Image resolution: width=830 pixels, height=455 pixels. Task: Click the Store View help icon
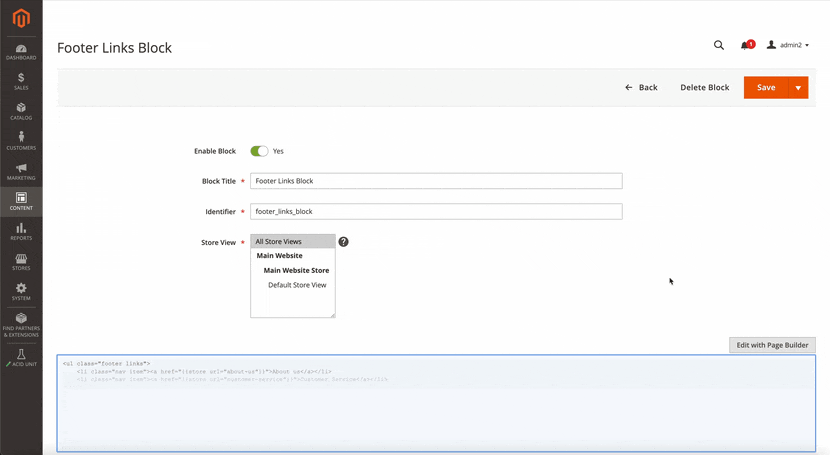[343, 242]
